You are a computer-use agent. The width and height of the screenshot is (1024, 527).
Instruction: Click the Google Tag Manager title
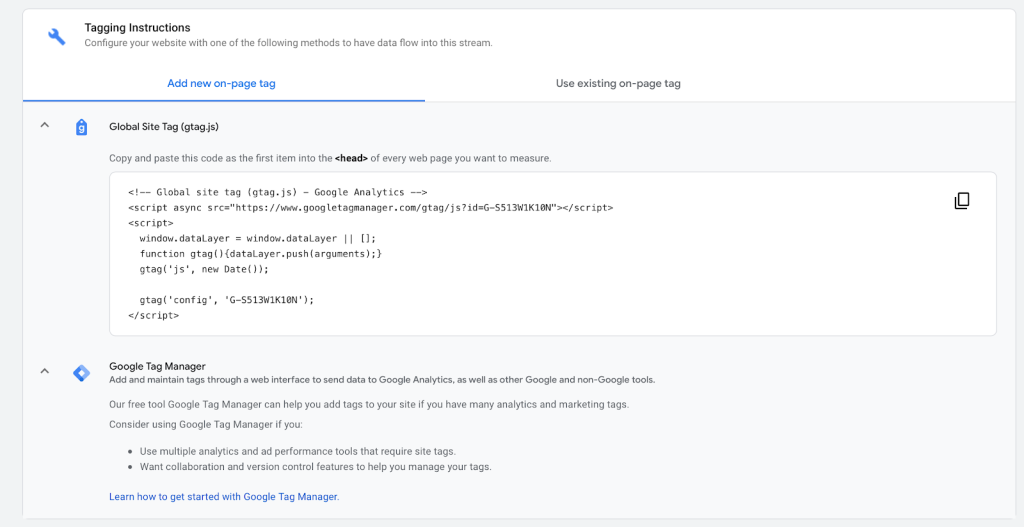157,366
